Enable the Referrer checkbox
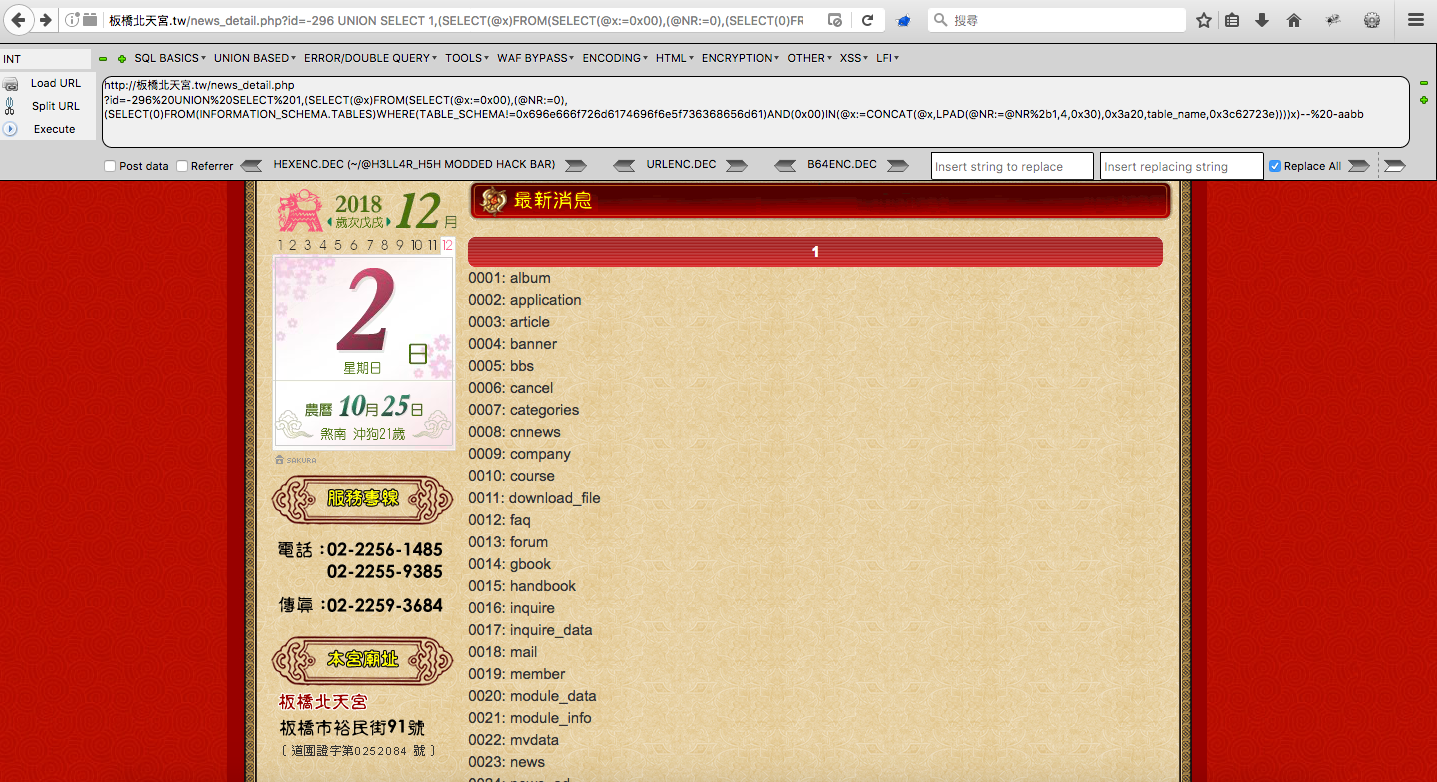 tap(182, 166)
